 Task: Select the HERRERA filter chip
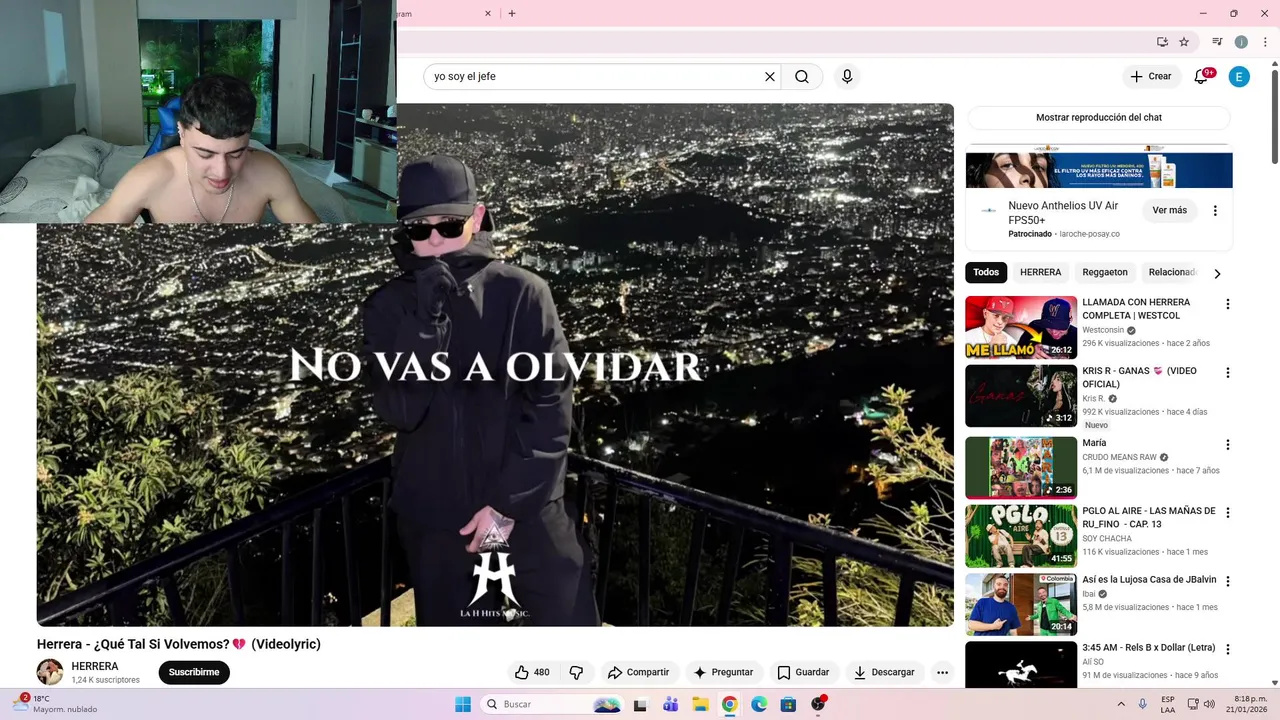point(1040,272)
